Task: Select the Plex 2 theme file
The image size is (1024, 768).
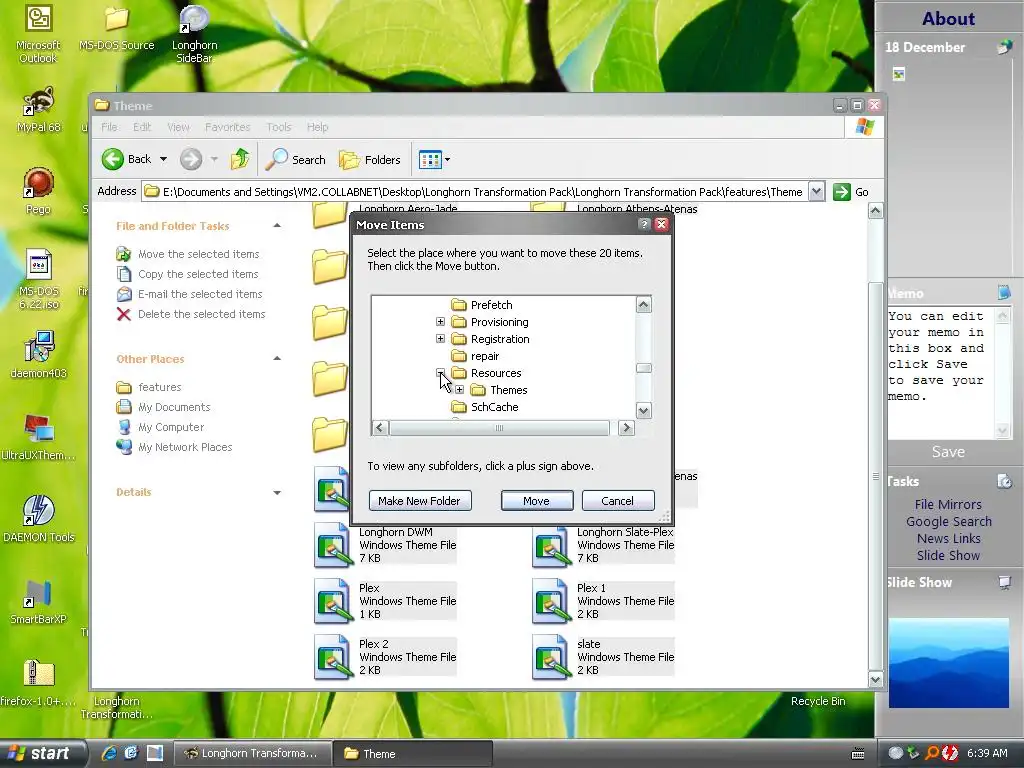Action: coord(385,657)
